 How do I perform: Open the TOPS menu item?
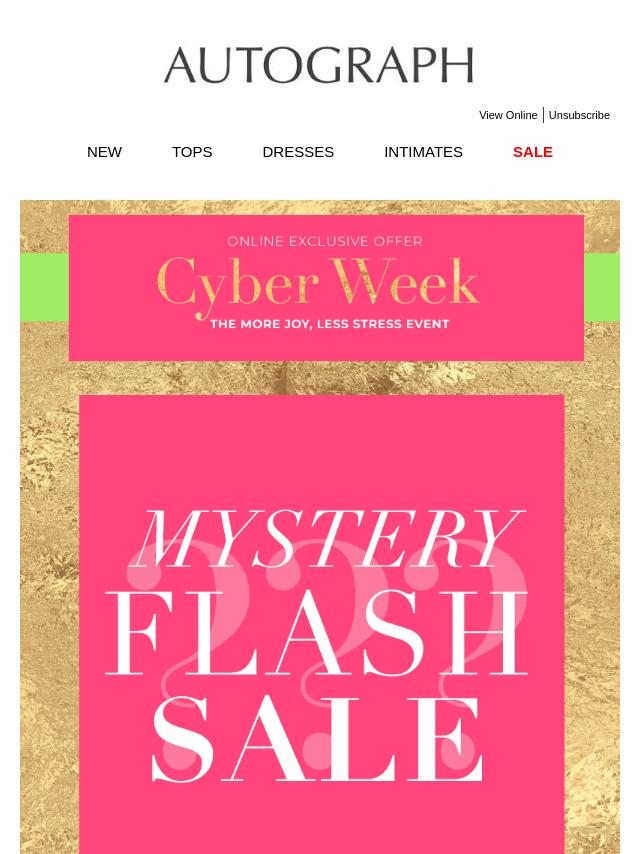pos(192,152)
